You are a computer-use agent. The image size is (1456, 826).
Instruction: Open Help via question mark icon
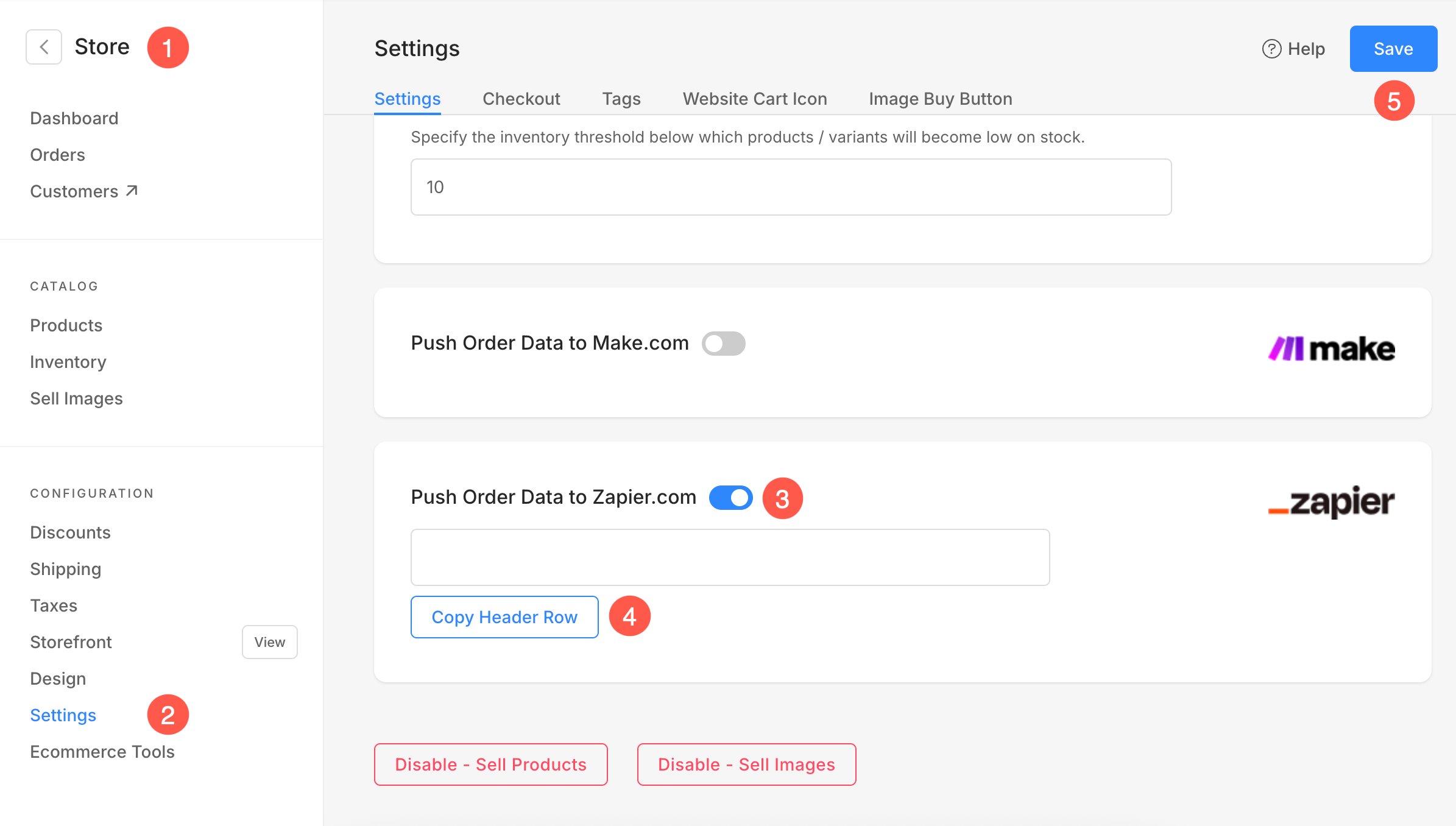1271,49
